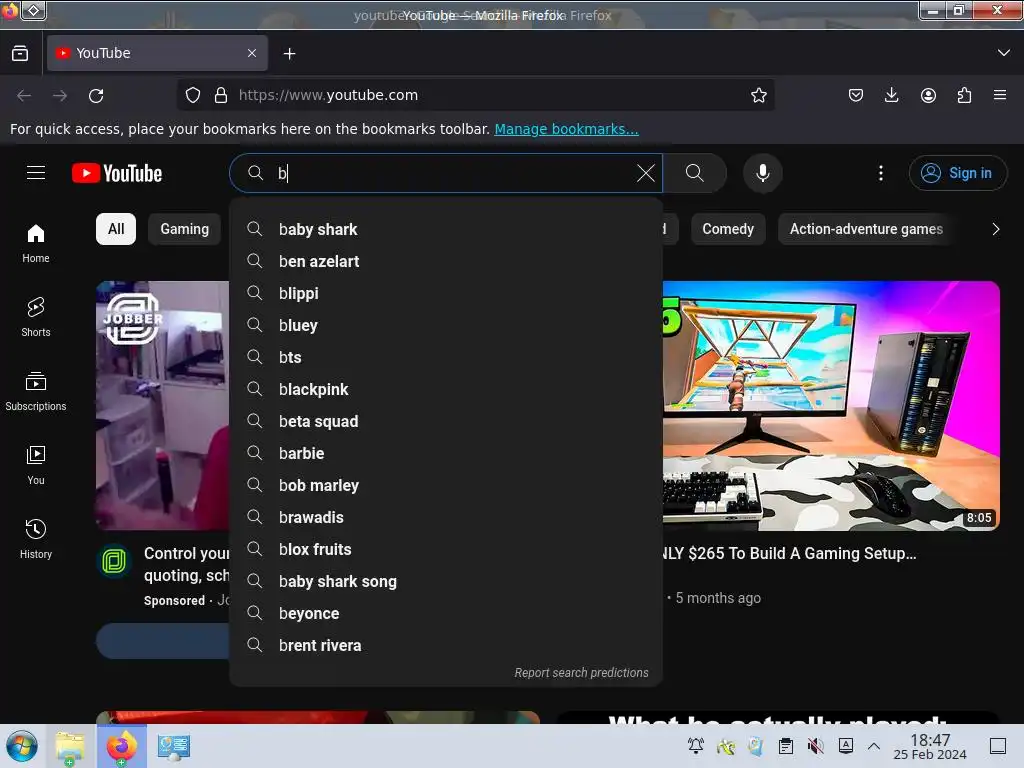Reload the page with the refresh icon
The width and height of the screenshot is (1024, 768).
click(96, 95)
